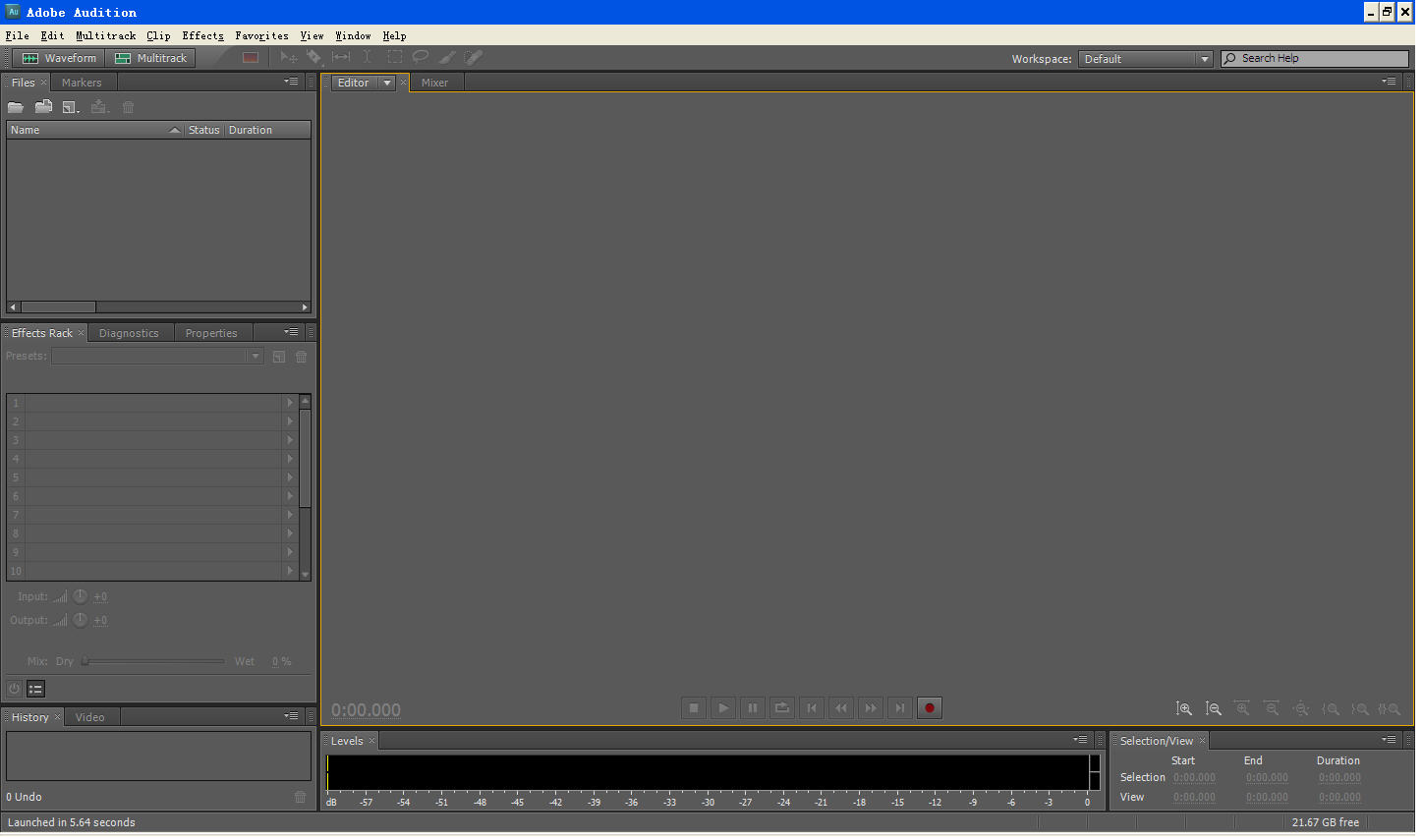
Task: Open the Editor panel dropdown arrow
Action: [x=386, y=83]
